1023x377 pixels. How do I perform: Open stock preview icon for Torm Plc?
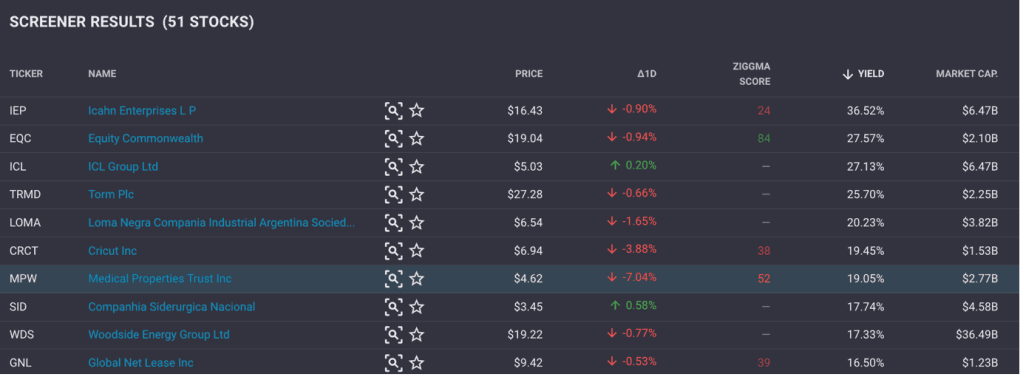coord(393,194)
